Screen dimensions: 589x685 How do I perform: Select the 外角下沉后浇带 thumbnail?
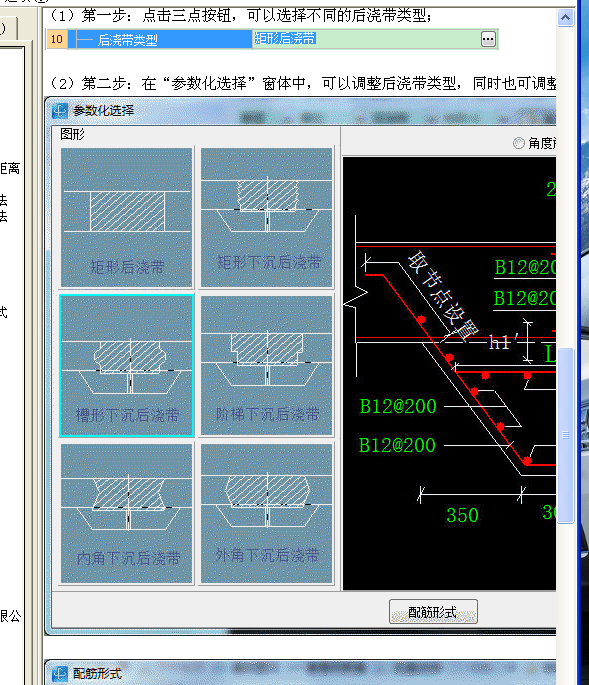point(267,513)
